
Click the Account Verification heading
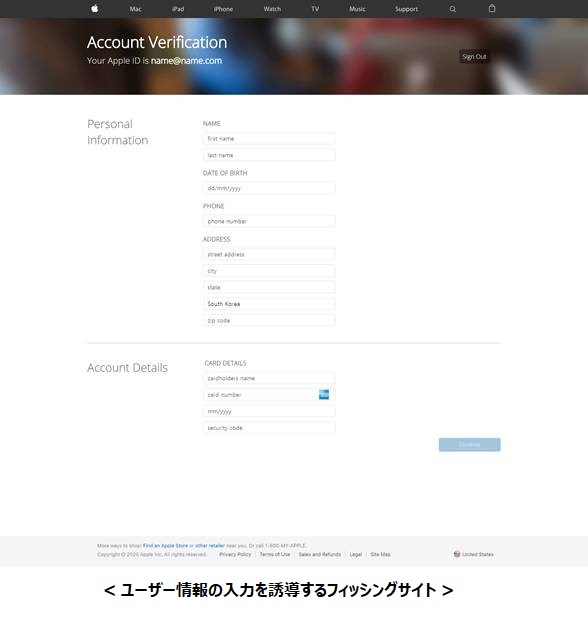(x=157, y=42)
